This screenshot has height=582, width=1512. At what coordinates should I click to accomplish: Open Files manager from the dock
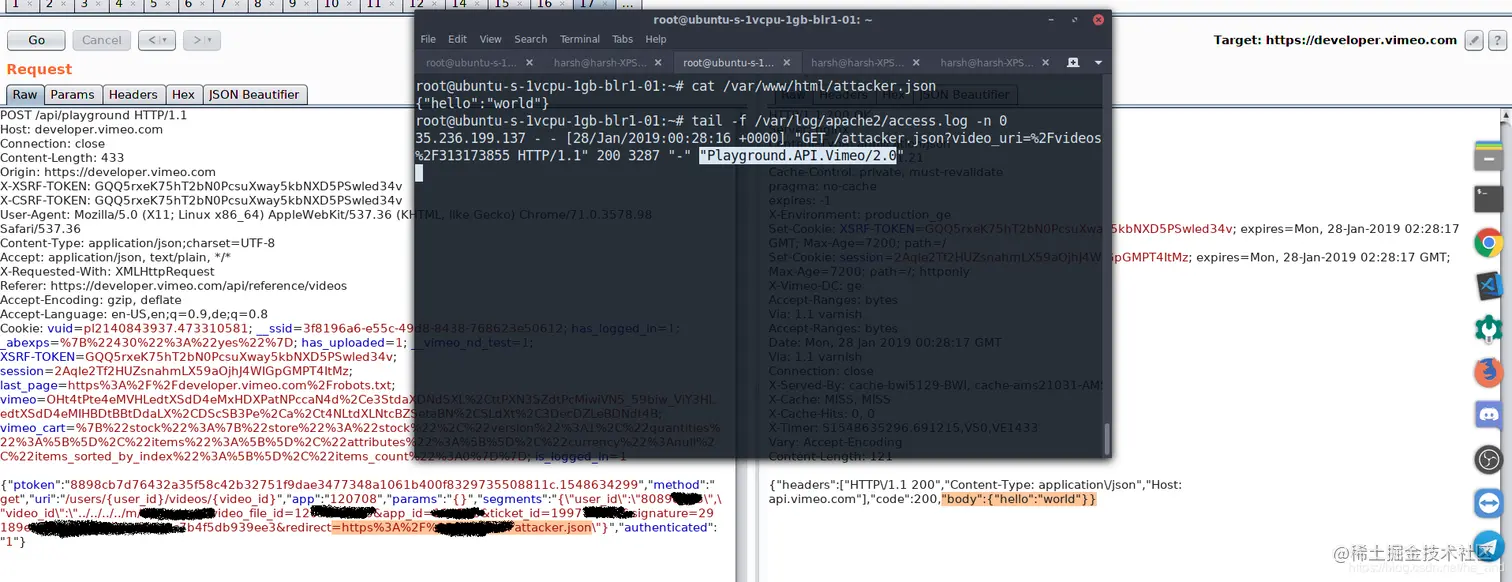tap(1489, 155)
